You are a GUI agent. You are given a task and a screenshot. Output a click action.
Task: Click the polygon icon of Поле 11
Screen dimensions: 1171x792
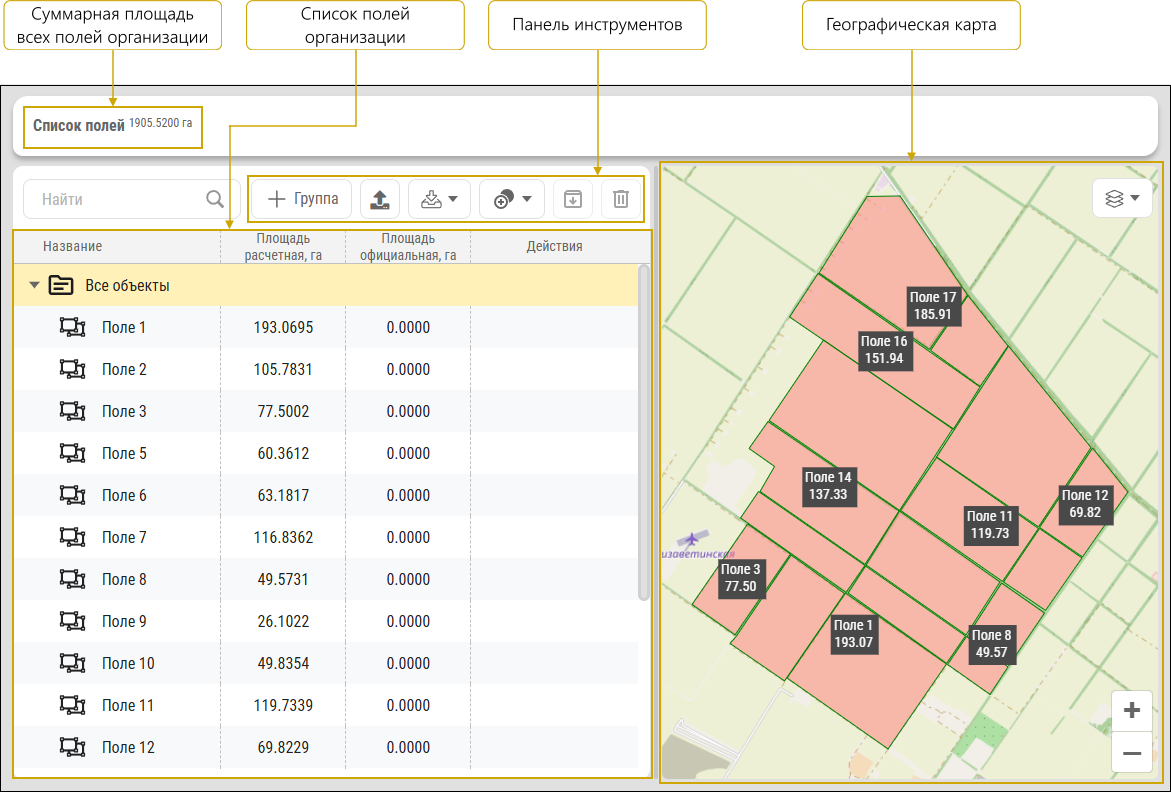pyautogui.click(x=72, y=705)
